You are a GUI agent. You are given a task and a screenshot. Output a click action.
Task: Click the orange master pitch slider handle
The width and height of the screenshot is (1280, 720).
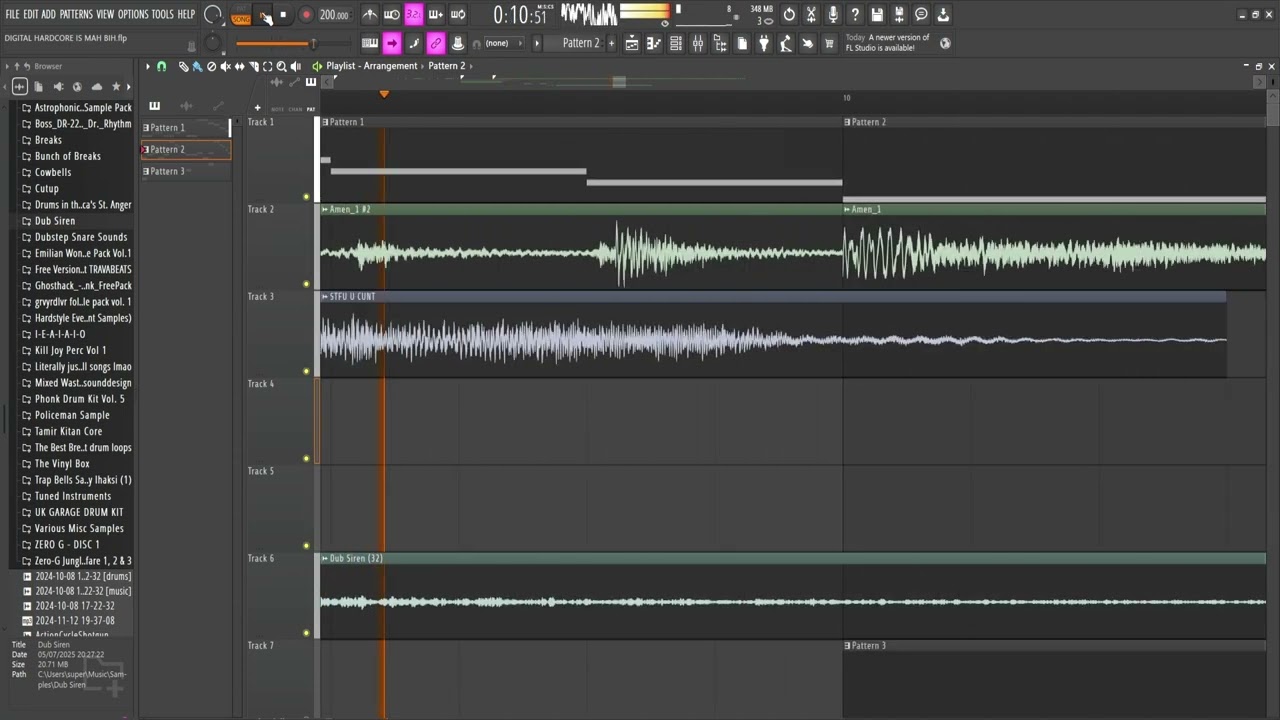pos(313,44)
